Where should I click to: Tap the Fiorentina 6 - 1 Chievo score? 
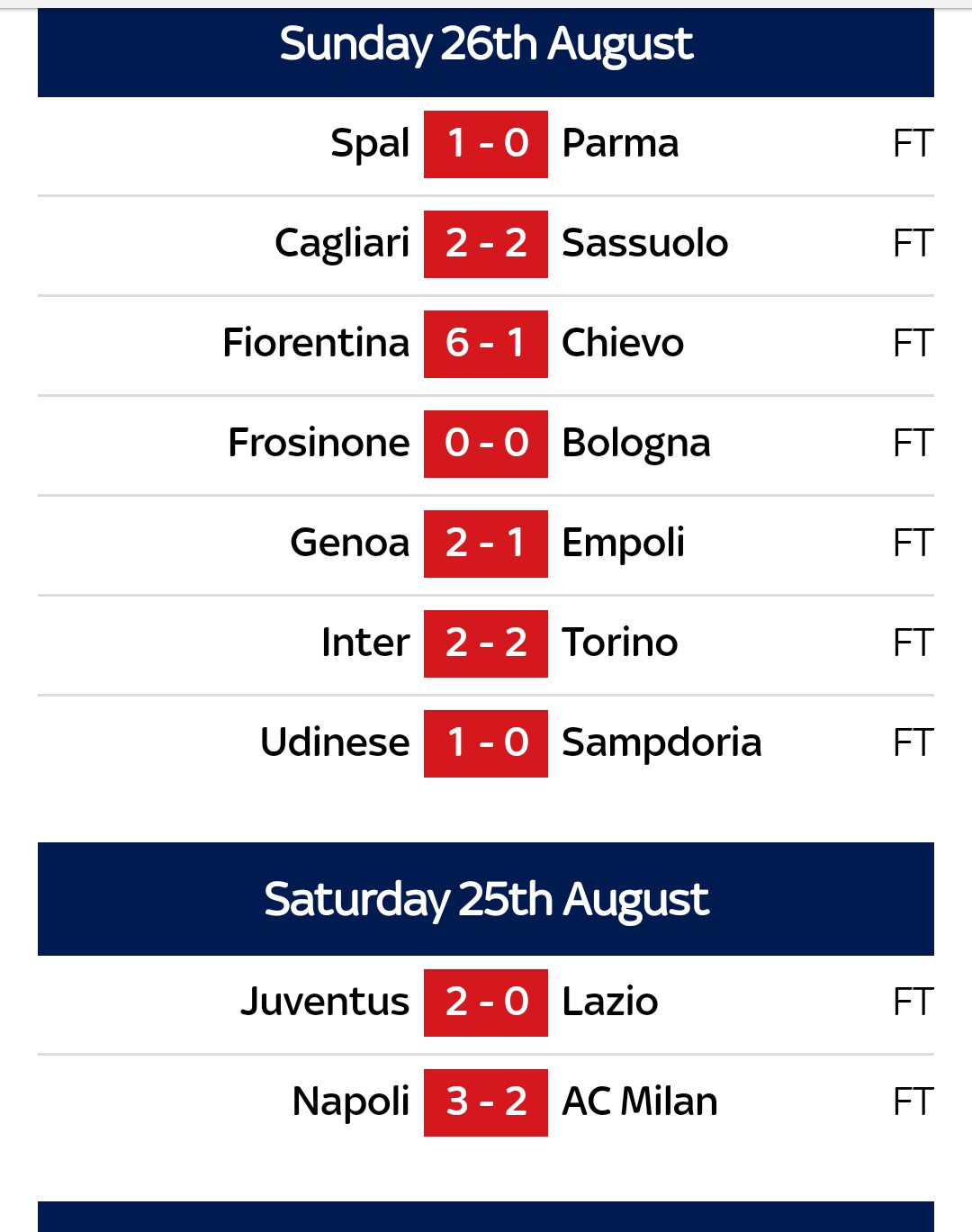[486, 344]
